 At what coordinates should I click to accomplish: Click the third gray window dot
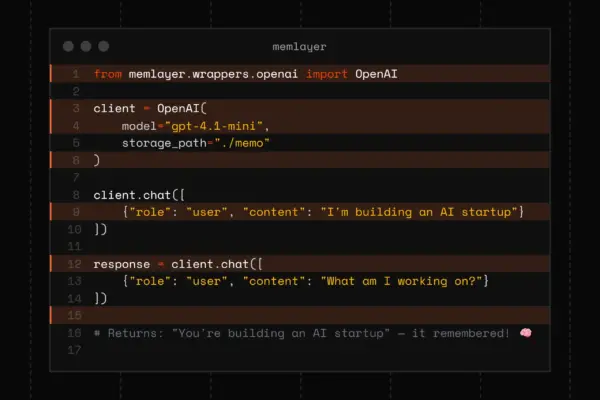tap(104, 47)
